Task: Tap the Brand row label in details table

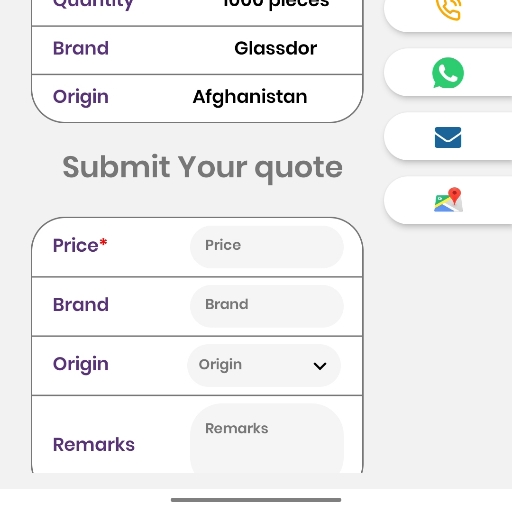Action: point(81,48)
